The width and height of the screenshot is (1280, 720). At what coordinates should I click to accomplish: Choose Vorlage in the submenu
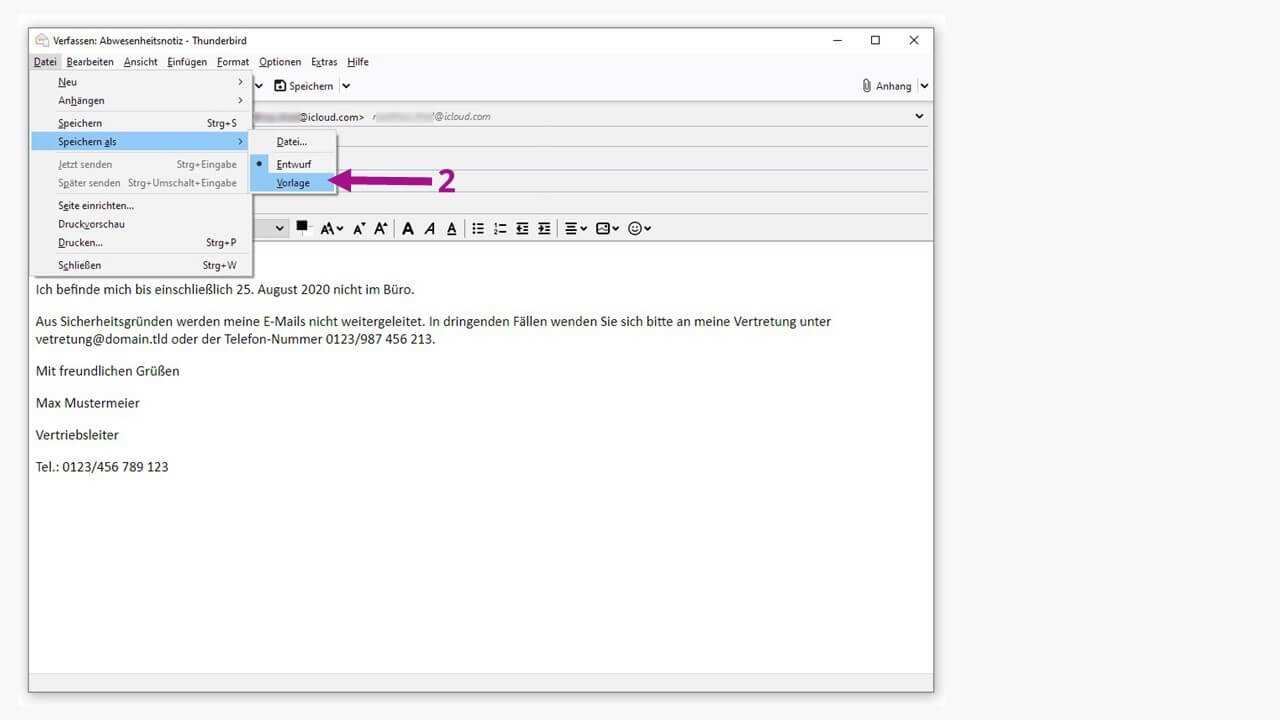tap(293, 183)
